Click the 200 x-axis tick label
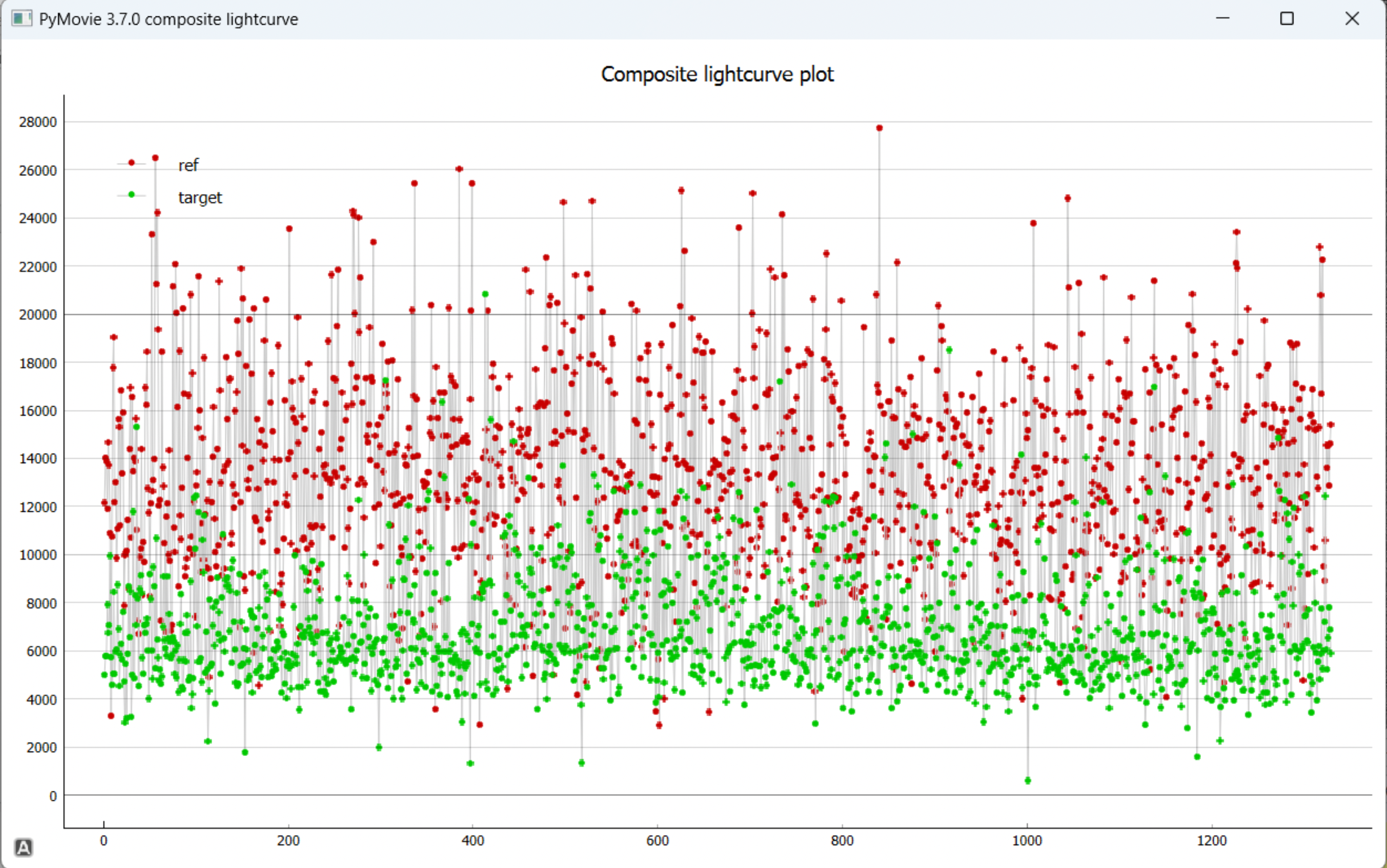Screen dimensions: 1387x868 click(289, 841)
